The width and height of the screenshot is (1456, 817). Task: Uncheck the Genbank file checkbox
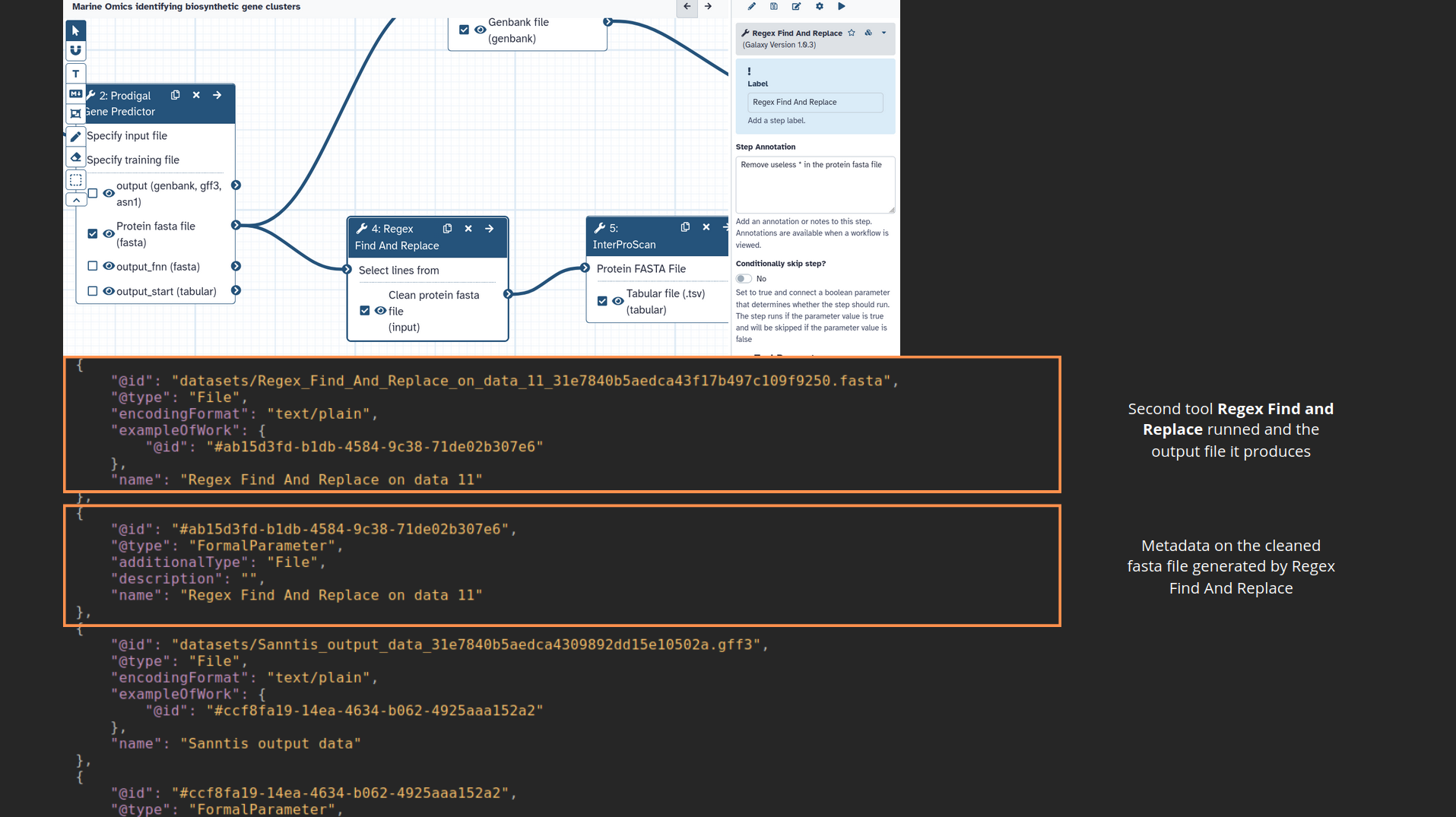click(464, 30)
